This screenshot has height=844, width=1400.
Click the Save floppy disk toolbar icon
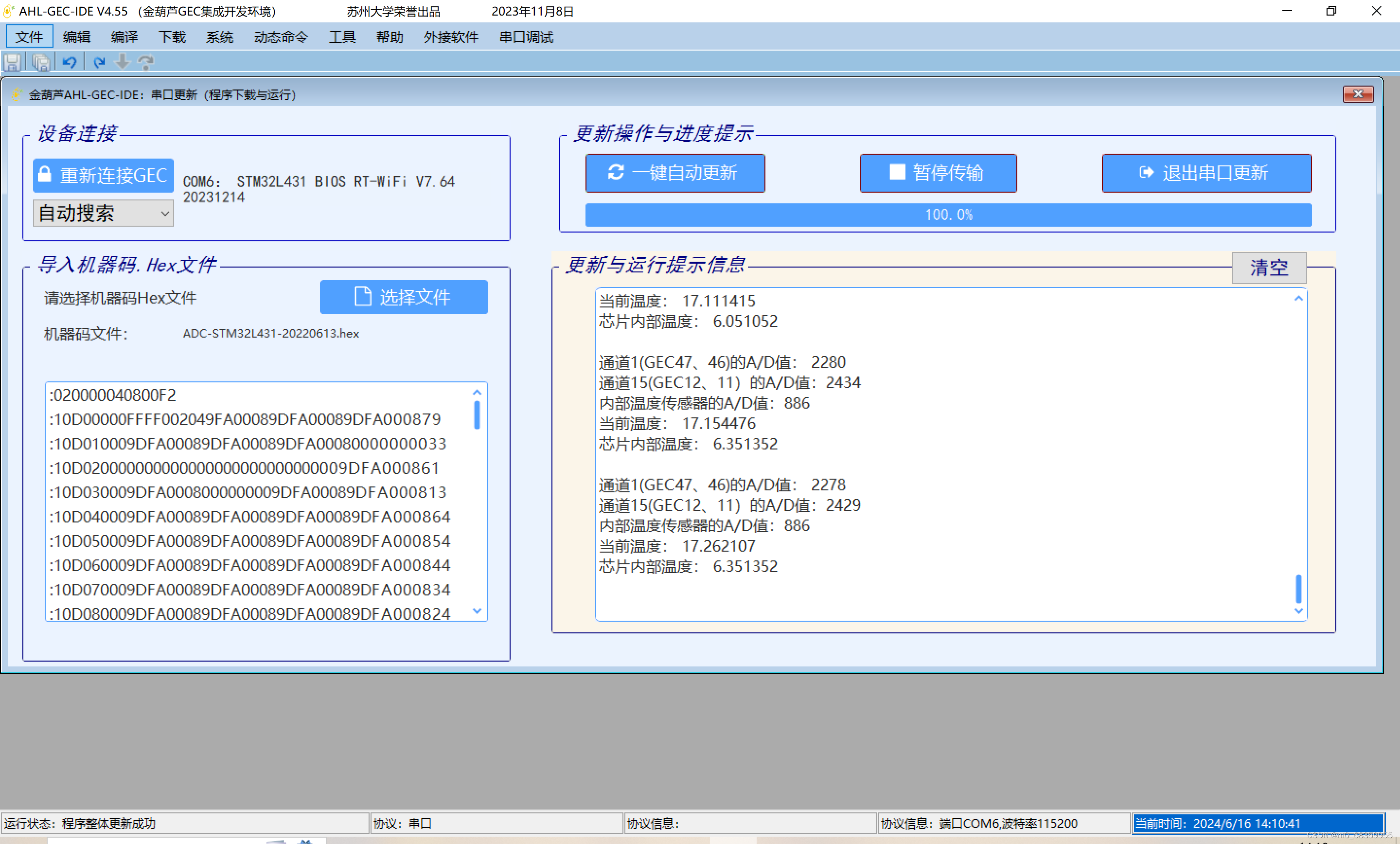(x=13, y=62)
